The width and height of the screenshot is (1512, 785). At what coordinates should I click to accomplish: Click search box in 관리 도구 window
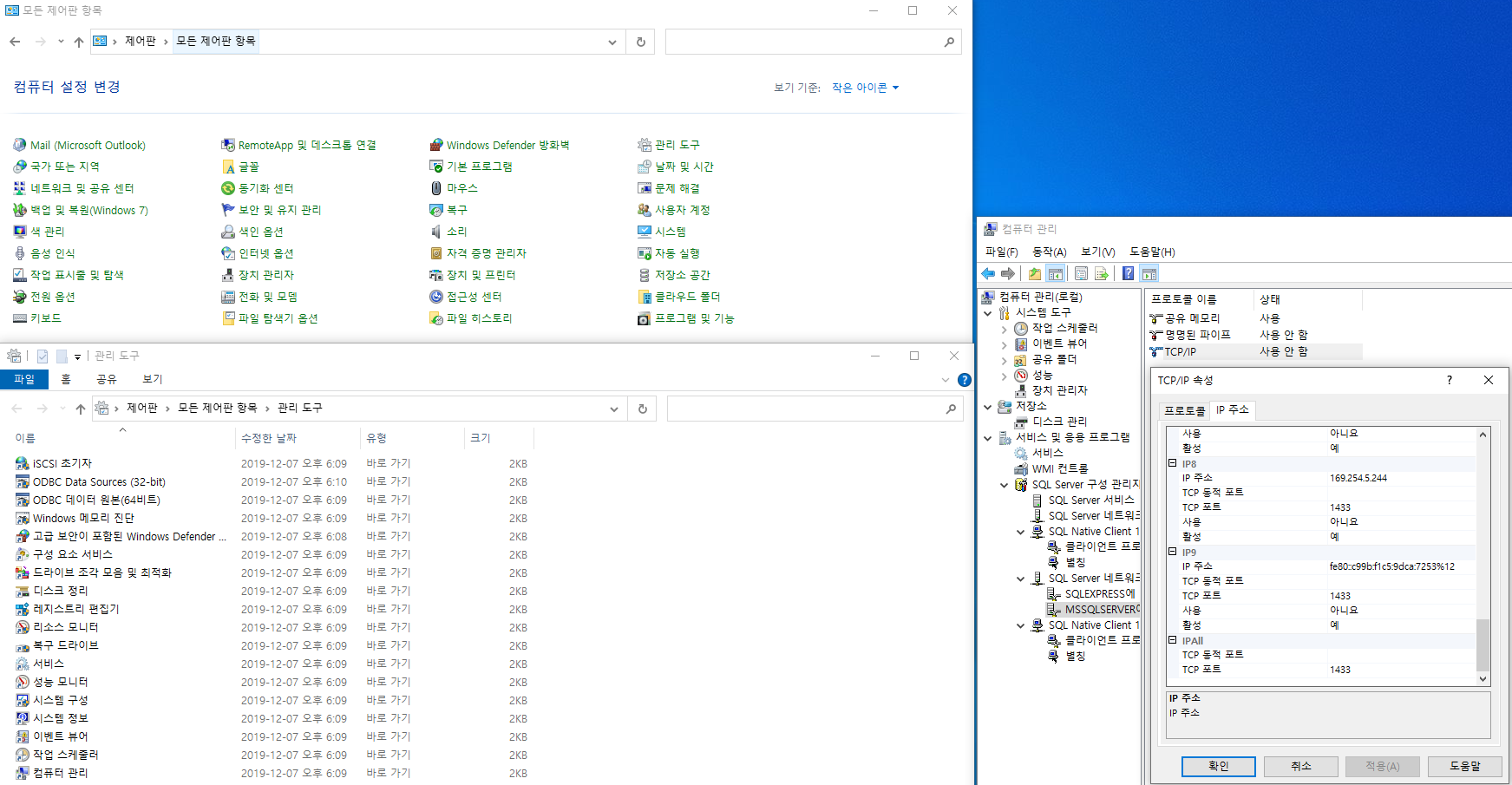(x=815, y=409)
